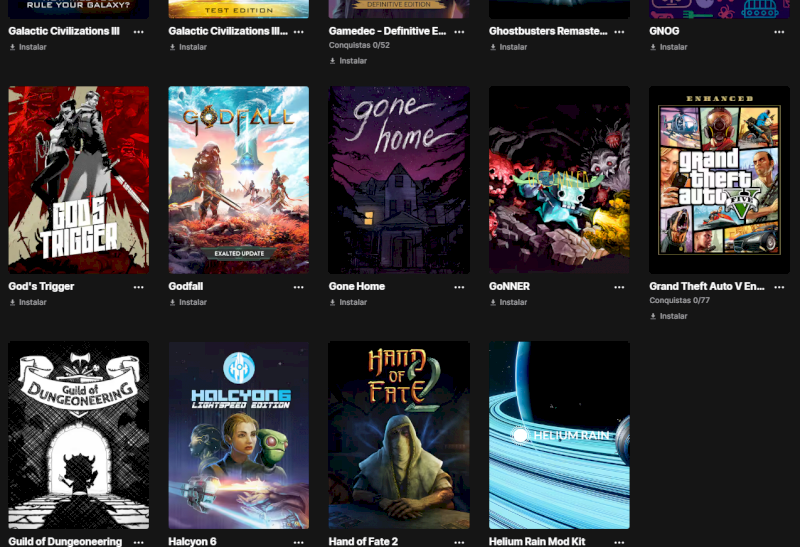Click the GNOG title text
This screenshot has height=547, width=800.
click(x=664, y=31)
